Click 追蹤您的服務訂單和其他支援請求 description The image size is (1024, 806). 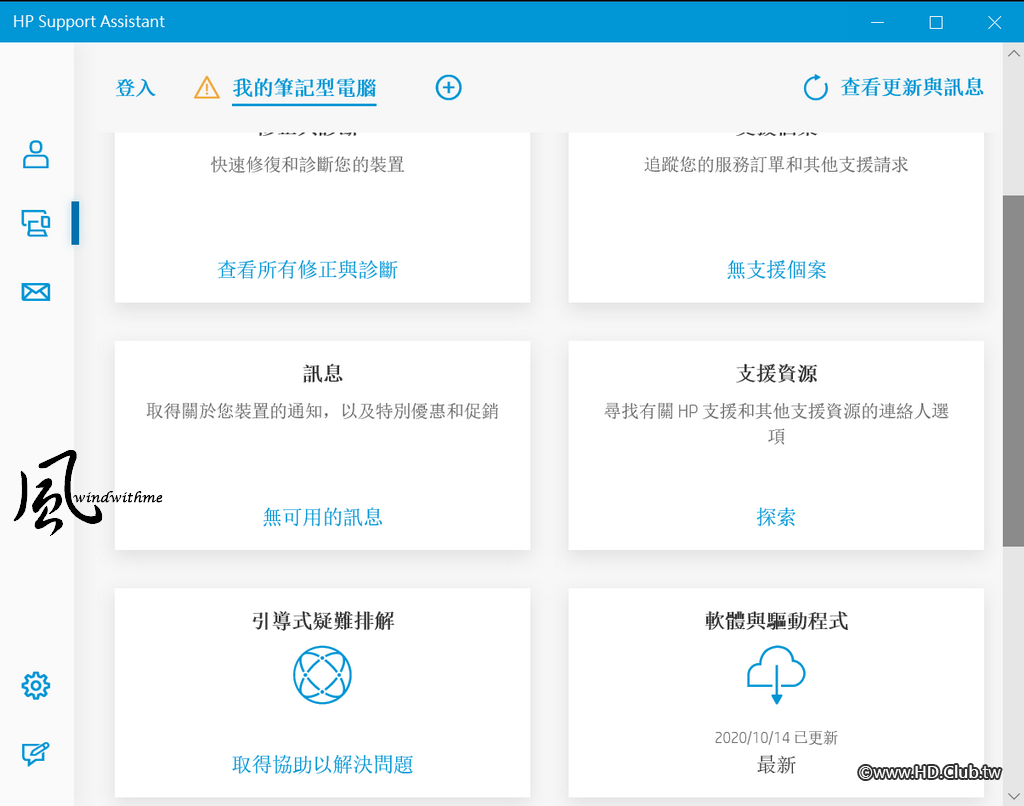pos(776,165)
